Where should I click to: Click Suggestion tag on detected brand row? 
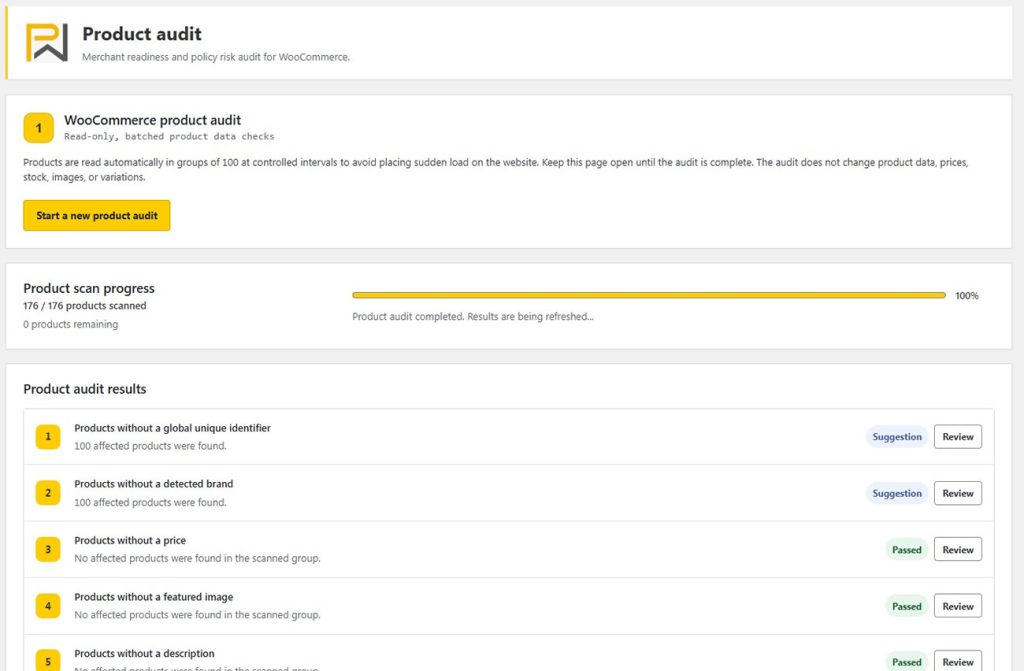coord(897,493)
